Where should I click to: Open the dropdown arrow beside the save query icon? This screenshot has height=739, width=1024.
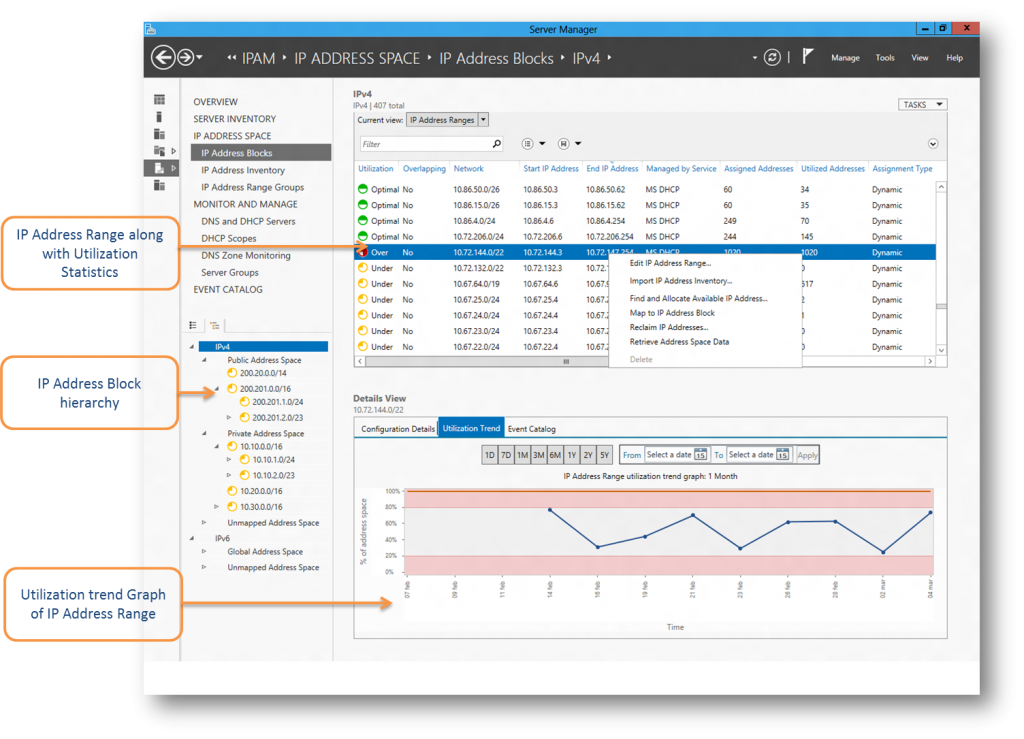(x=578, y=144)
